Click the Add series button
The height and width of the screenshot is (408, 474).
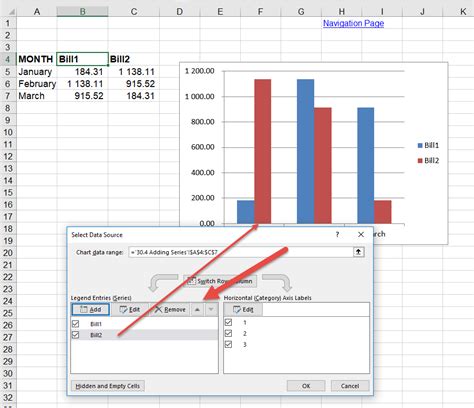coord(91,309)
